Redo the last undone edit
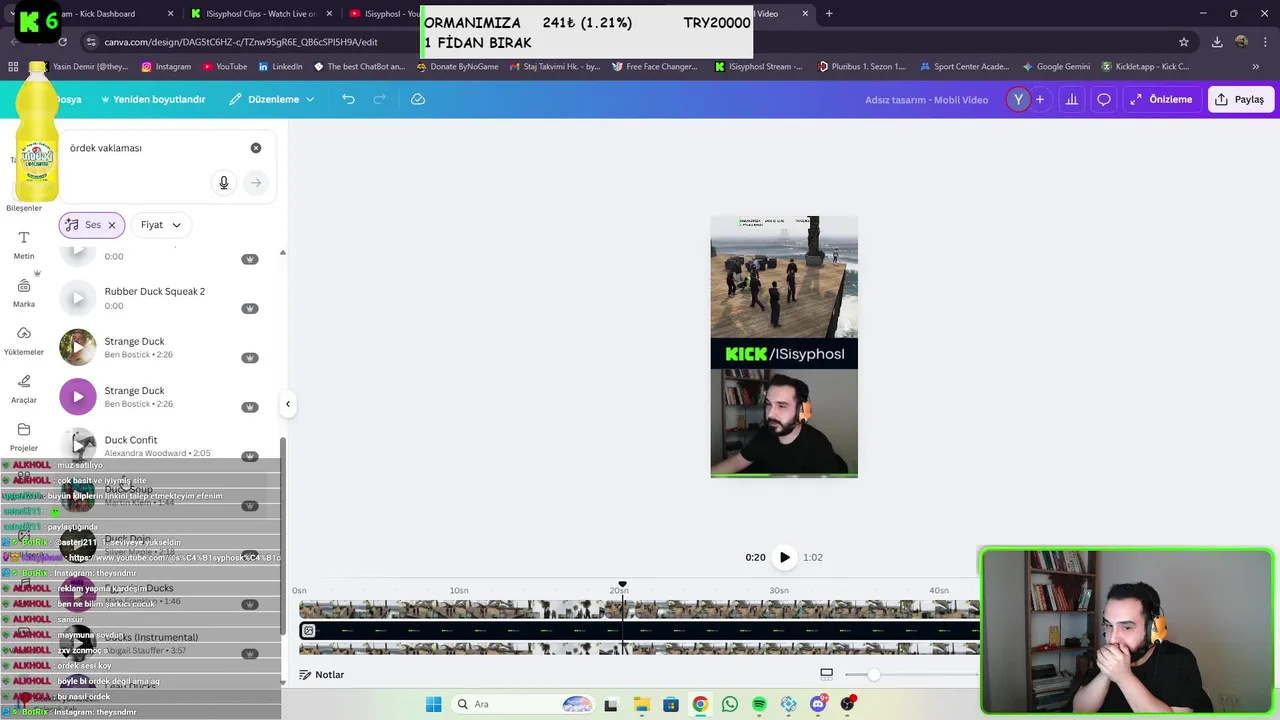This screenshot has height=720, width=1280. (x=379, y=99)
